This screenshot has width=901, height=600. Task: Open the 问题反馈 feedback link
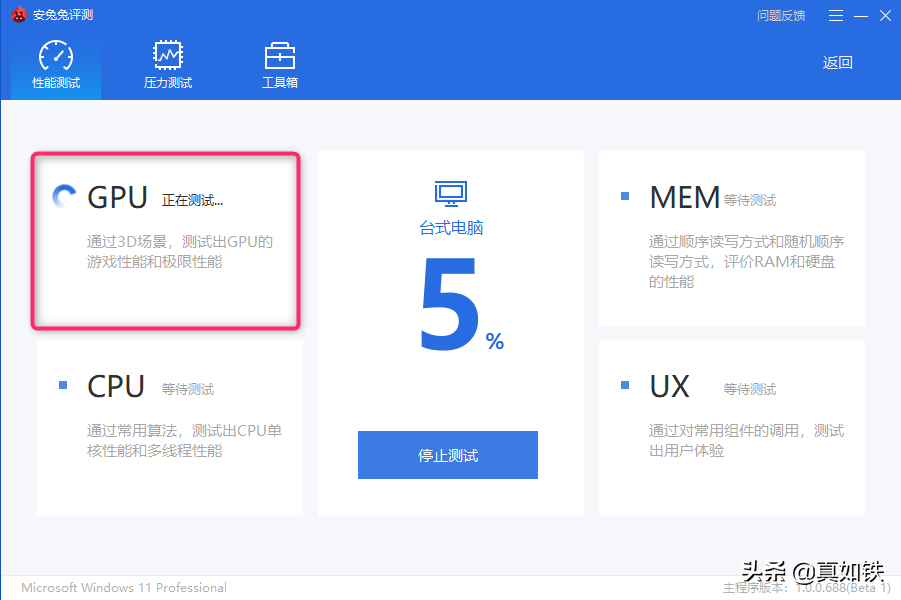(781, 16)
